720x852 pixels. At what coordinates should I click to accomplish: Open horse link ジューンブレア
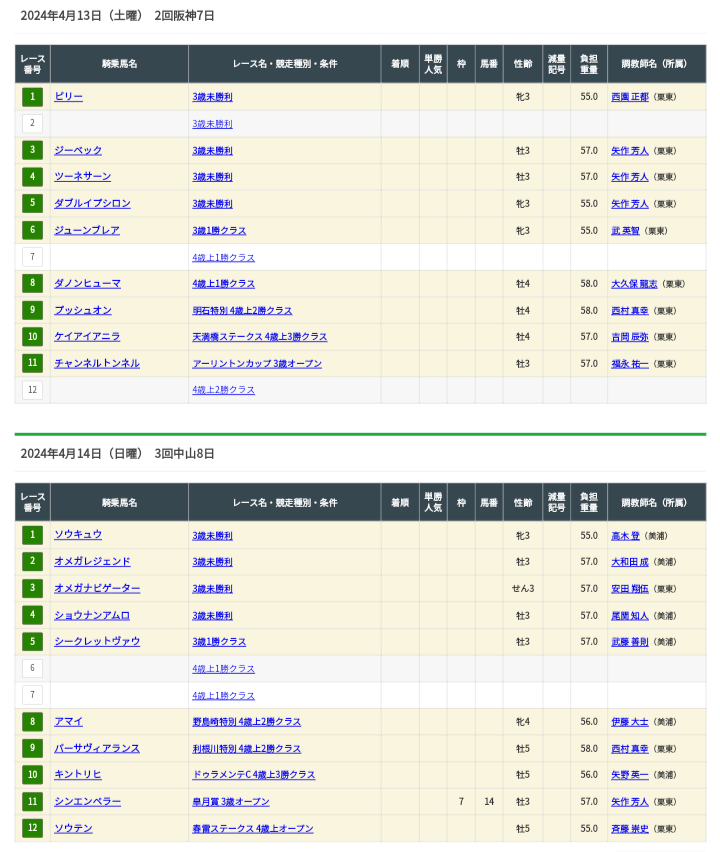pos(86,231)
